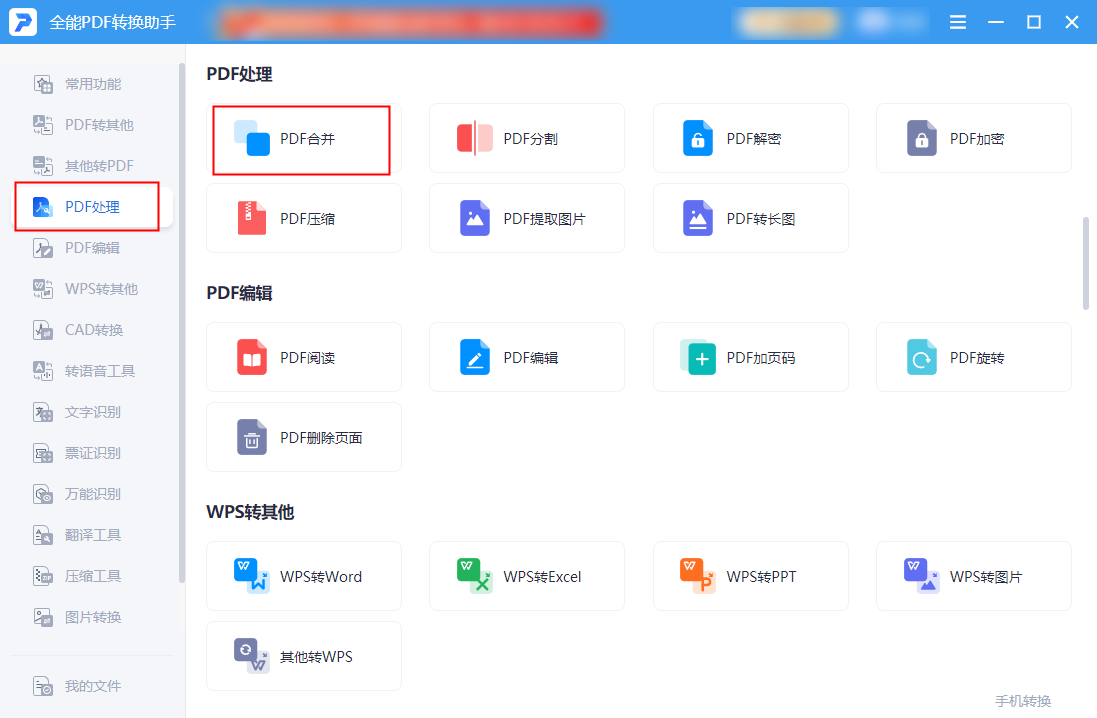
Task: Open the hamburger menu in title bar
Action: [x=958, y=22]
